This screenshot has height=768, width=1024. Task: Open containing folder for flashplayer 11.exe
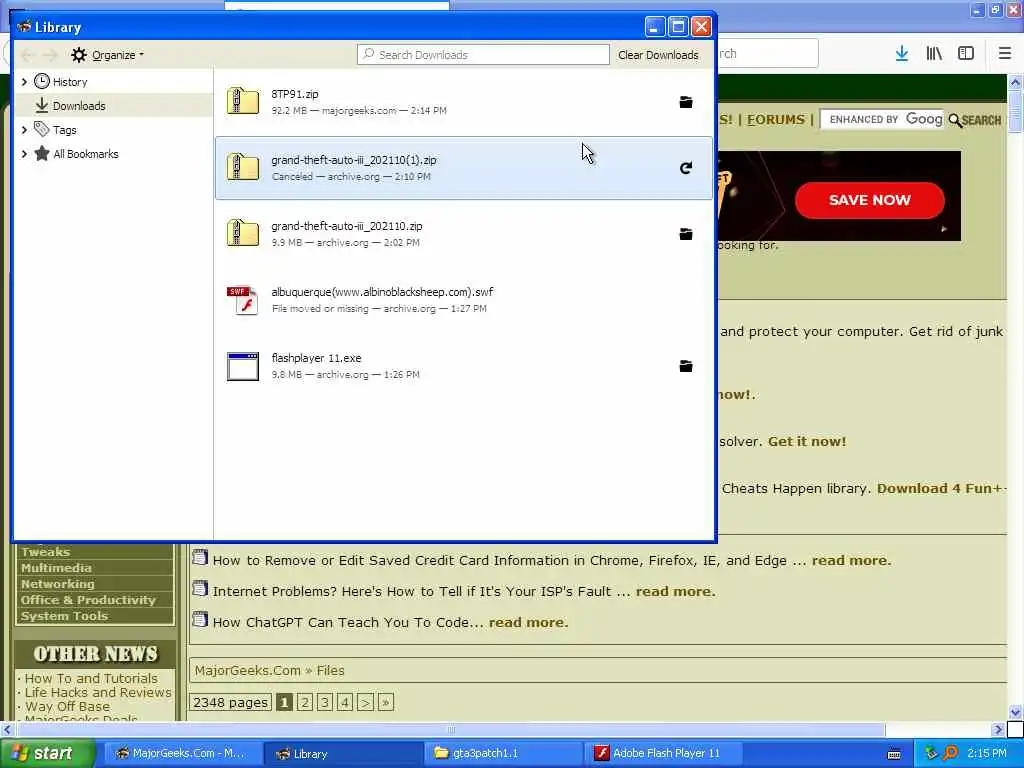(x=686, y=366)
